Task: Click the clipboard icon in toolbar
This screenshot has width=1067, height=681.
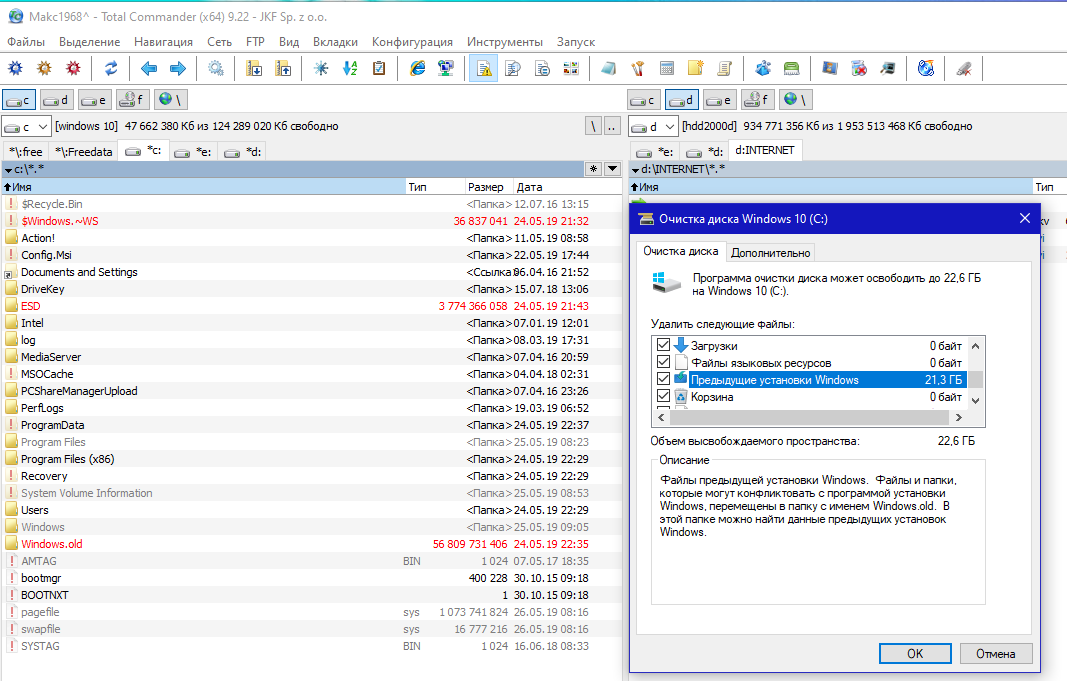Action: pos(379,69)
